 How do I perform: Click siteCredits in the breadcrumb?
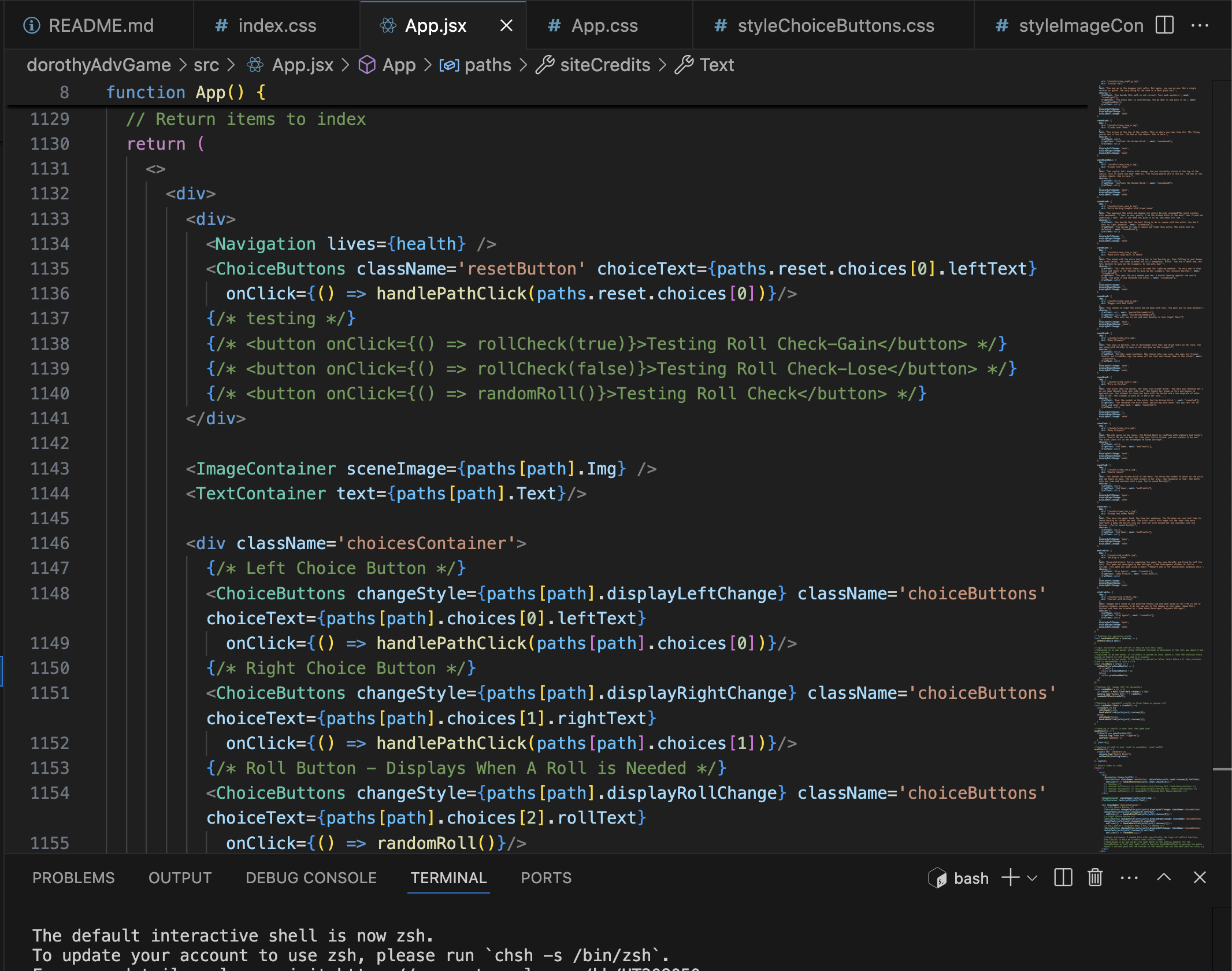click(x=604, y=65)
